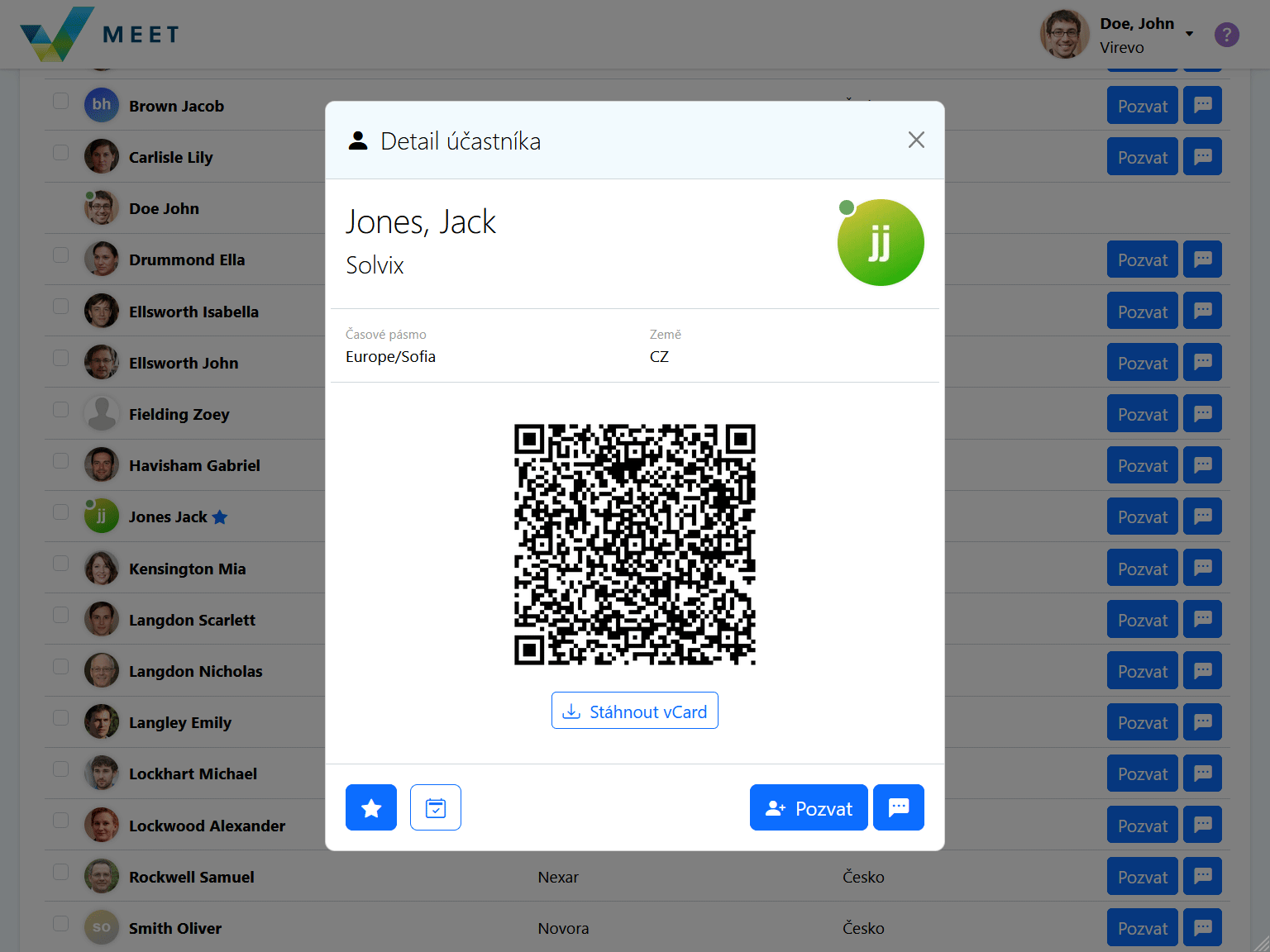Open chat icon in Smith Oliver row

[x=1202, y=927]
